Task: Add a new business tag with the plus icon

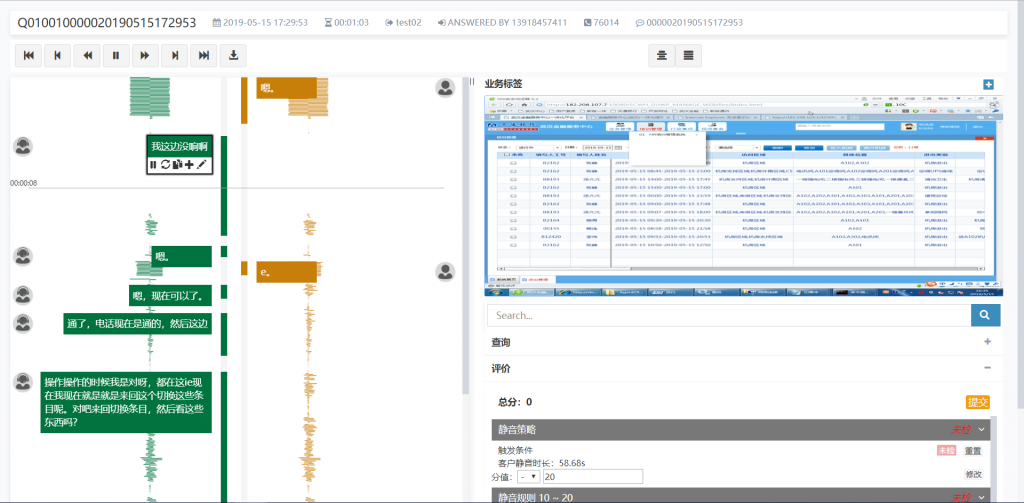Action: point(988,85)
